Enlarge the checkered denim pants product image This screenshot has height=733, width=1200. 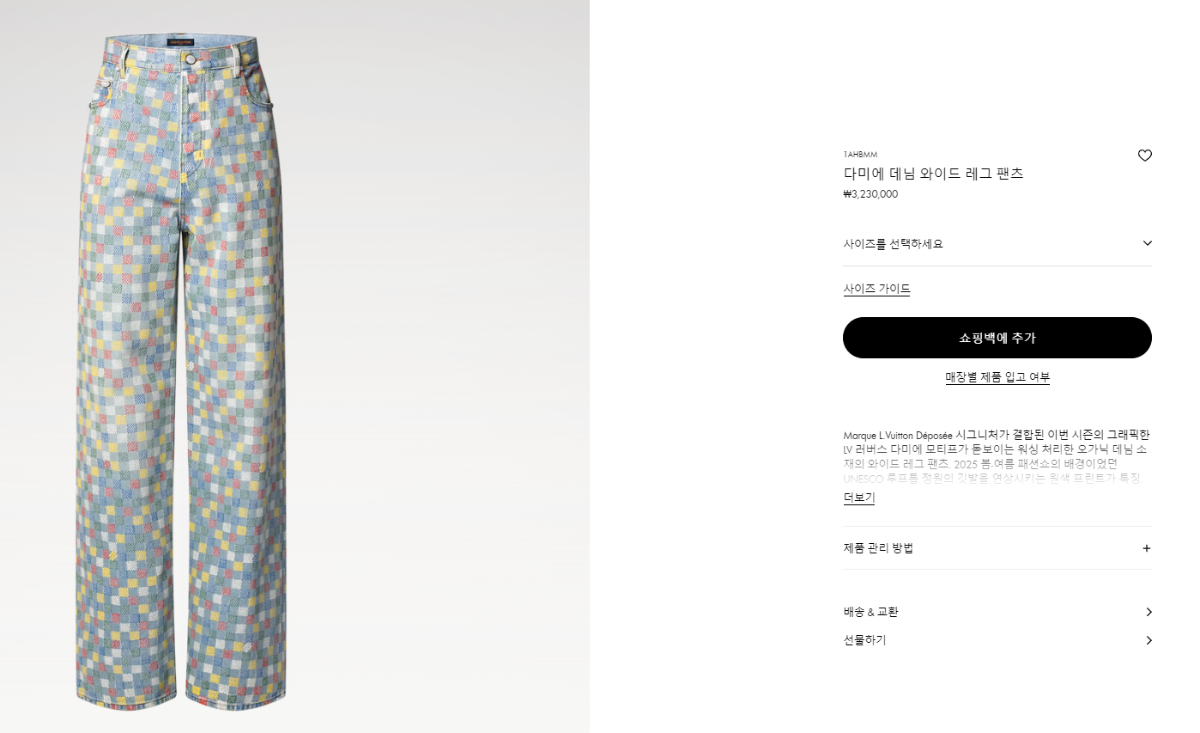181,372
